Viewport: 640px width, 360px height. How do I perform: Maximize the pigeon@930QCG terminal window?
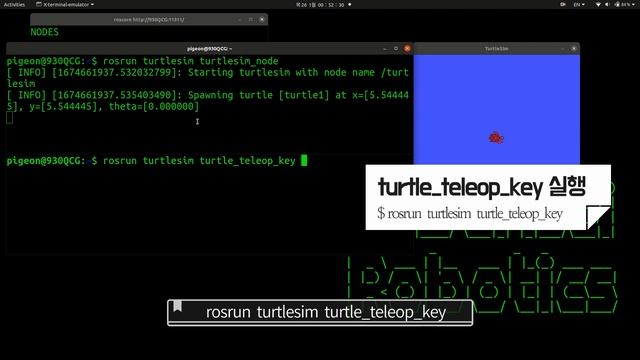pyautogui.click(x=396, y=48)
